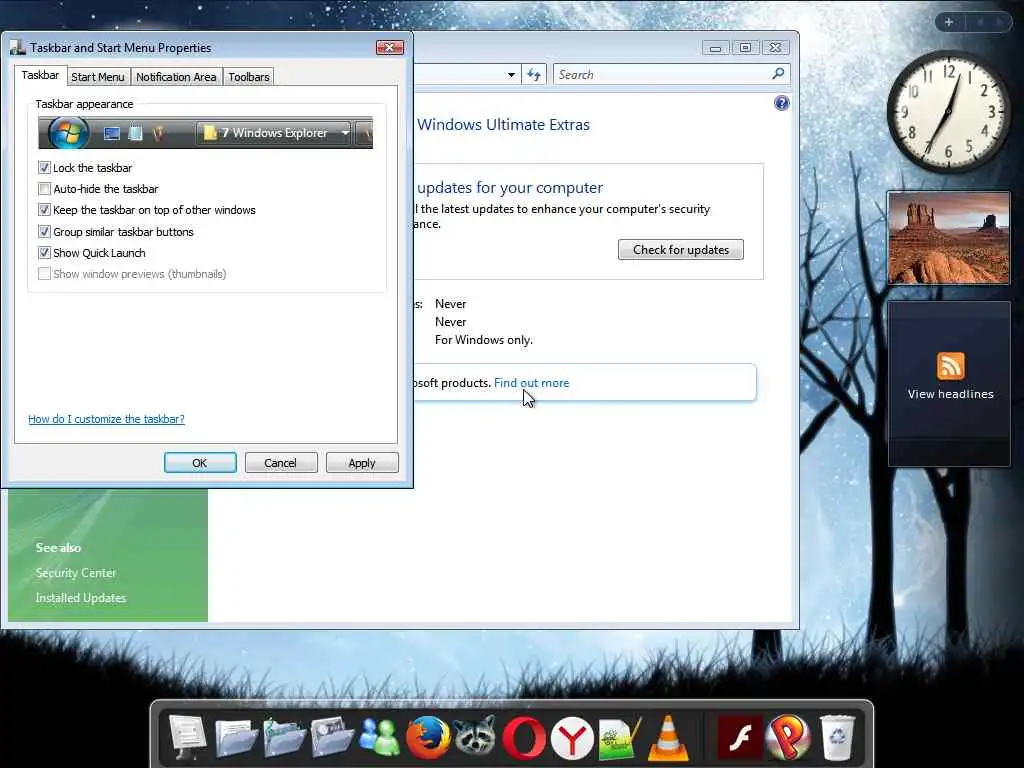Image resolution: width=1024 pixels, height=768 pixels.
Task: Switch to the Start Menu tab
Action: [97, 77]
